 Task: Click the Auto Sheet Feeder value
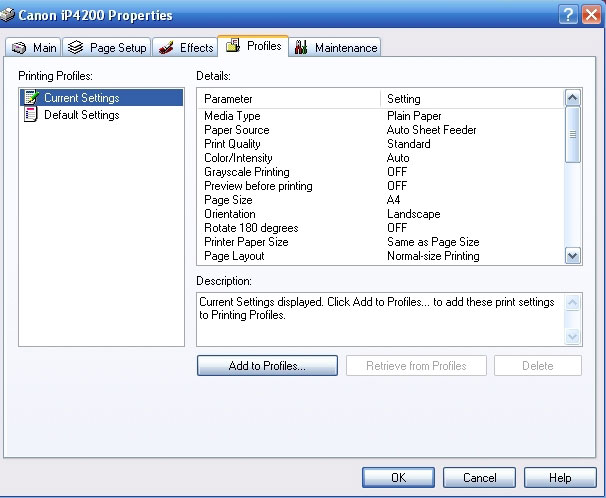(431, 130)
